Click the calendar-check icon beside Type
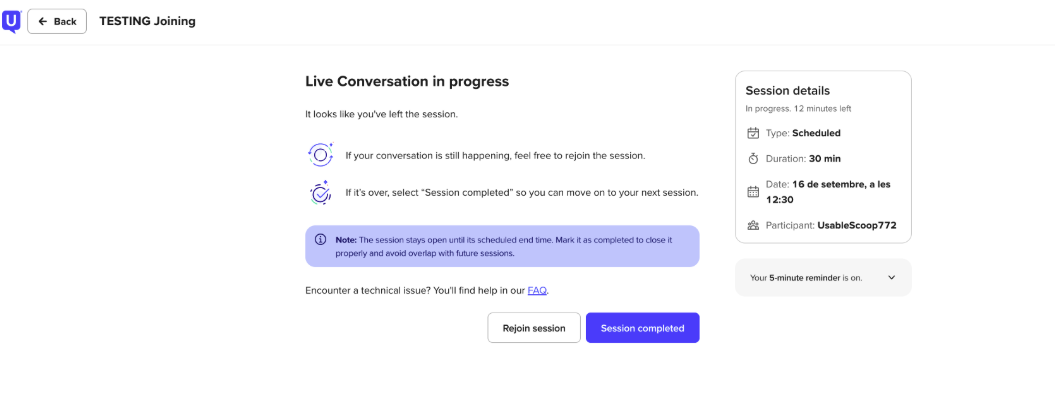The image size is (1055, 404). pyautogui.click(x=753, y=133)
